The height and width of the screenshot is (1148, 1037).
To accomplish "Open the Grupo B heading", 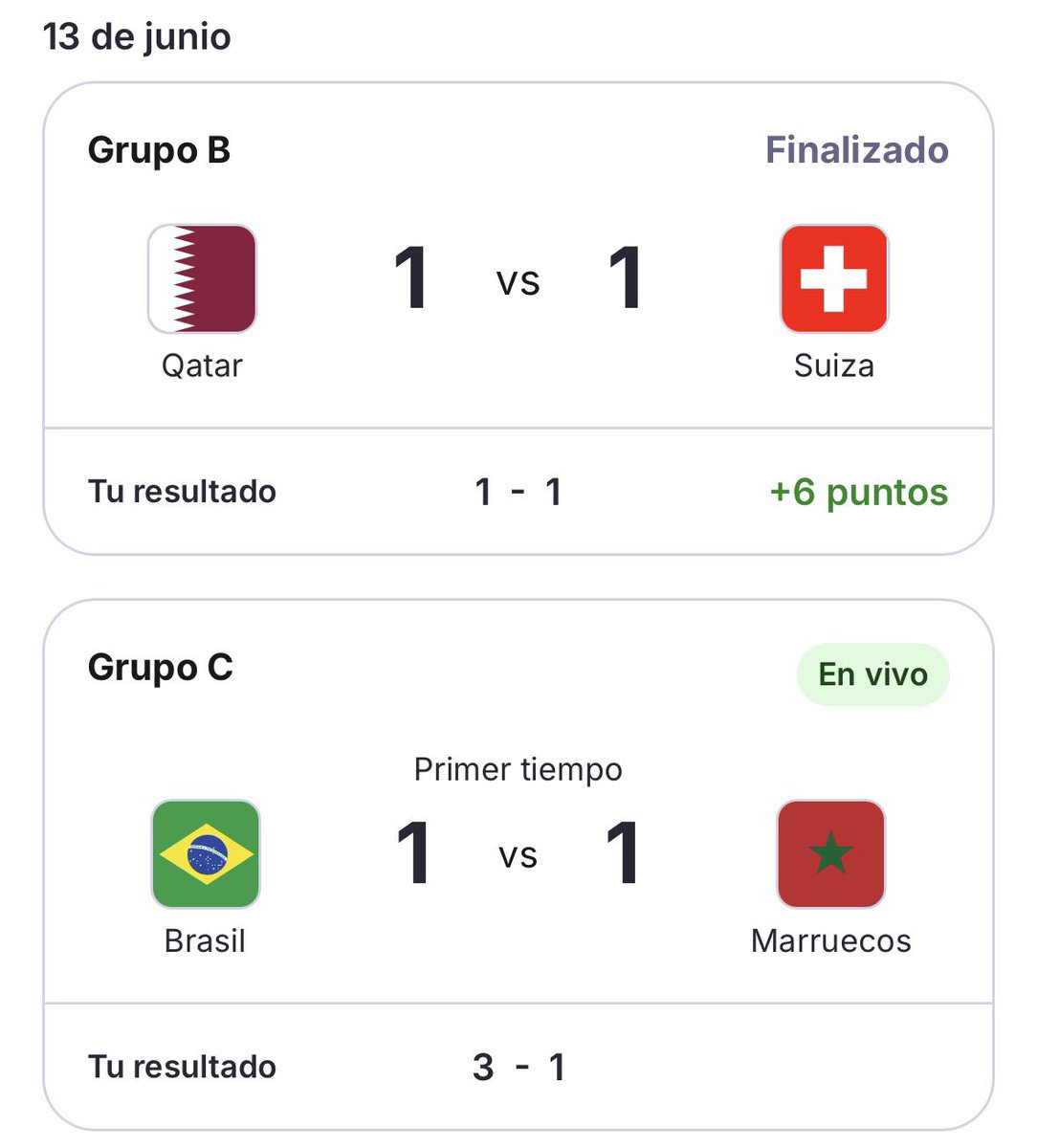I will coord(160,150).
